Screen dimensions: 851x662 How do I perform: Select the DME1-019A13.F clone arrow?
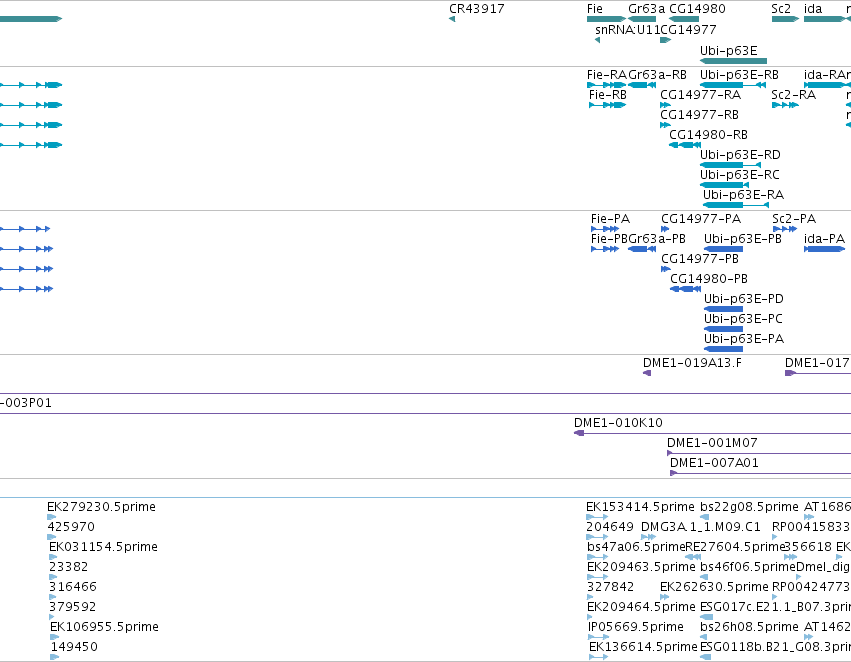click(x=647, y=373)
